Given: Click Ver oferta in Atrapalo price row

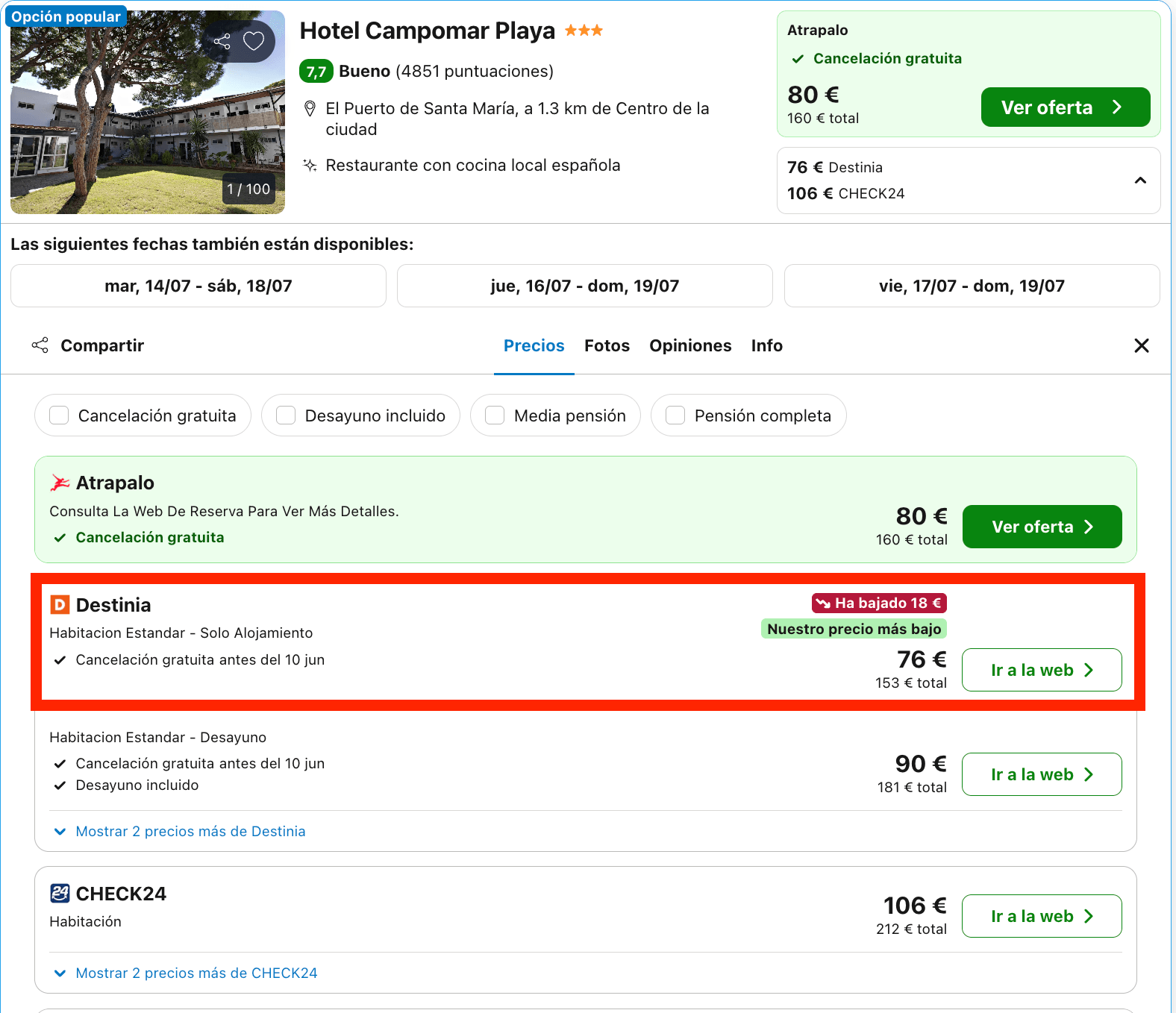Looking at the screenshot, I should (1042, 527).
